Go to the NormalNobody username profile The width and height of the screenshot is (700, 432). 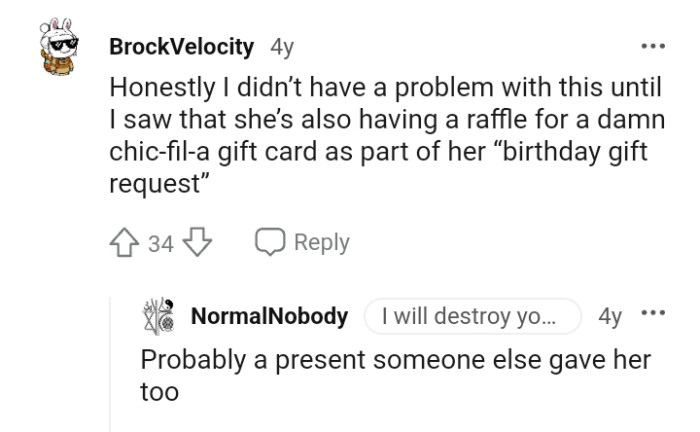point(269,317)
